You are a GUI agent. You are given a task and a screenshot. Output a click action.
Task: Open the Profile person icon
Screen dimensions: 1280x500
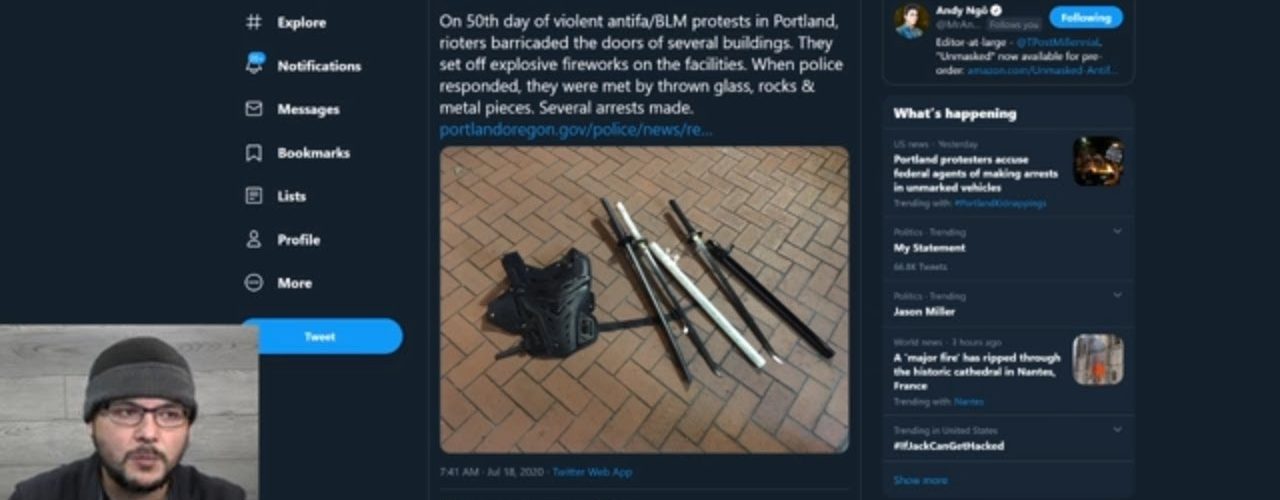pos(254,240)
